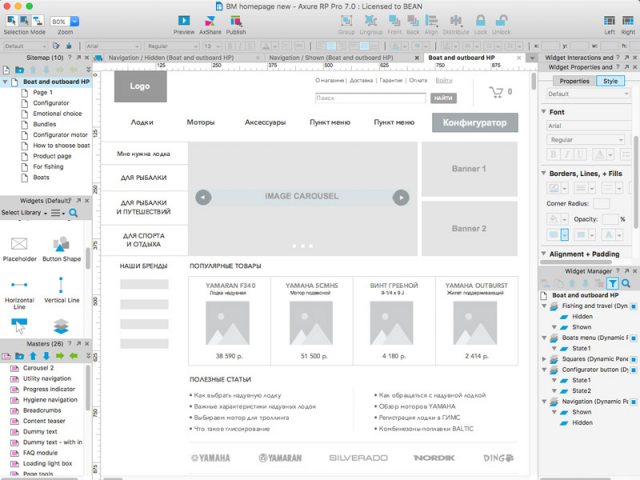
Task: Open the font color picker in Style panel
Action: [x=602, y=154]
